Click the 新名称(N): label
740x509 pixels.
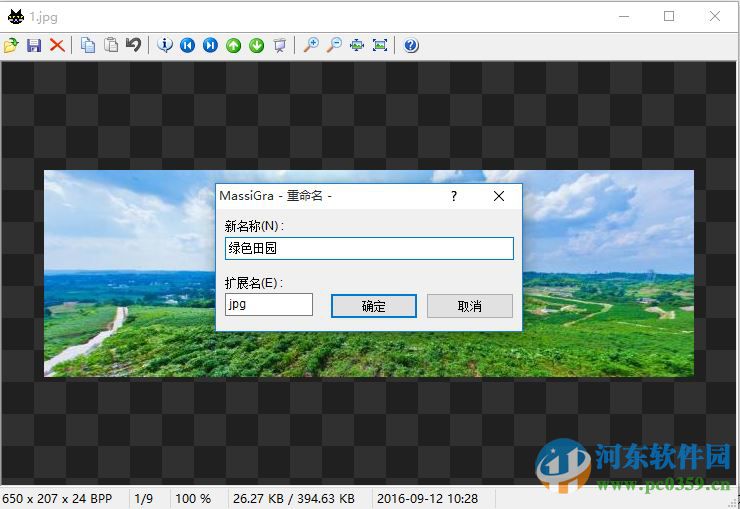[254, 226]
